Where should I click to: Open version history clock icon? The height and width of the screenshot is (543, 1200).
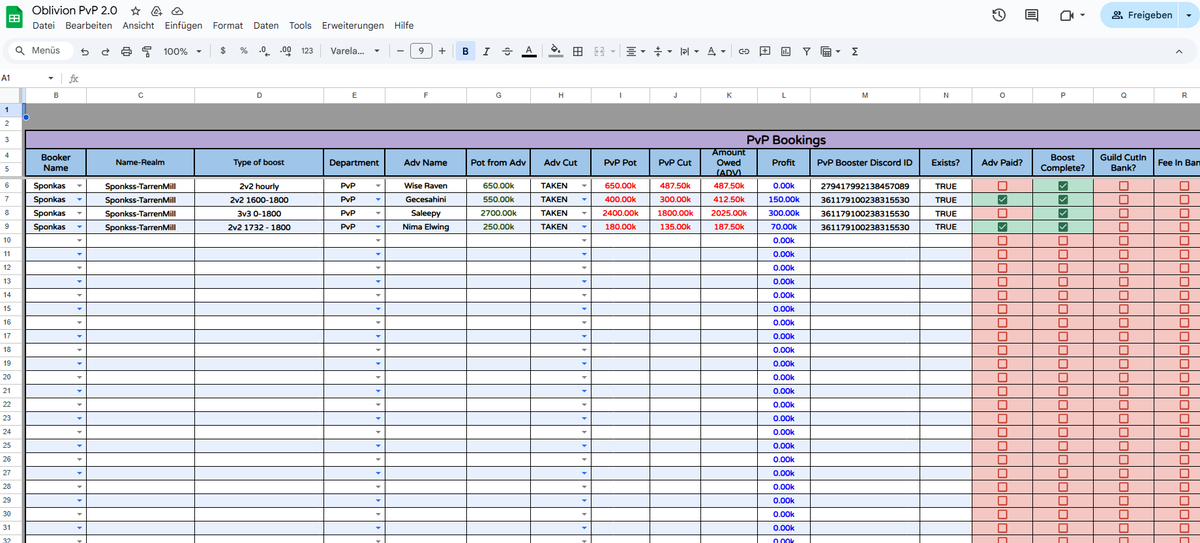point(998,15)
